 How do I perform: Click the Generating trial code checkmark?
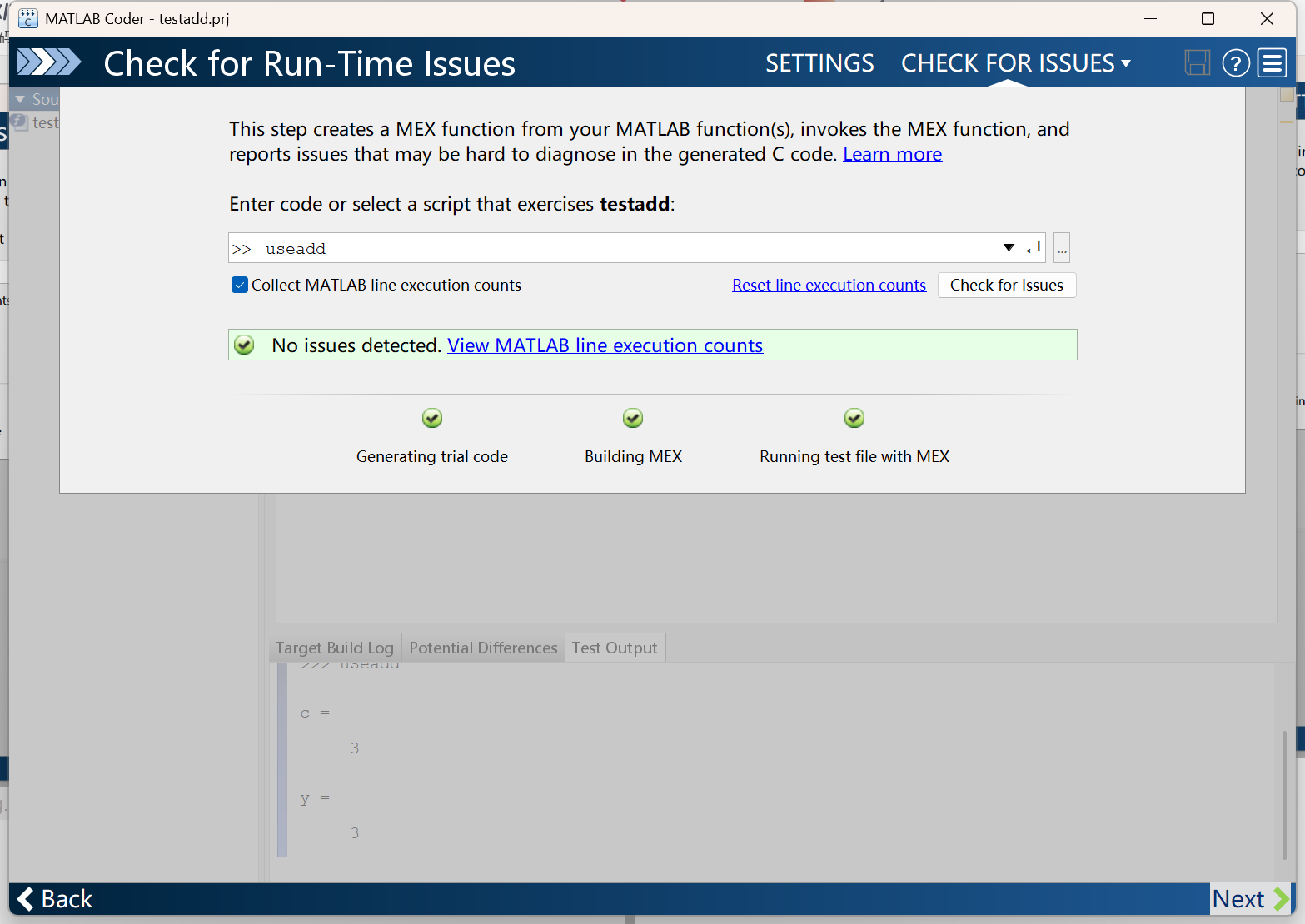pyautogui.click(x=431, y=418)
